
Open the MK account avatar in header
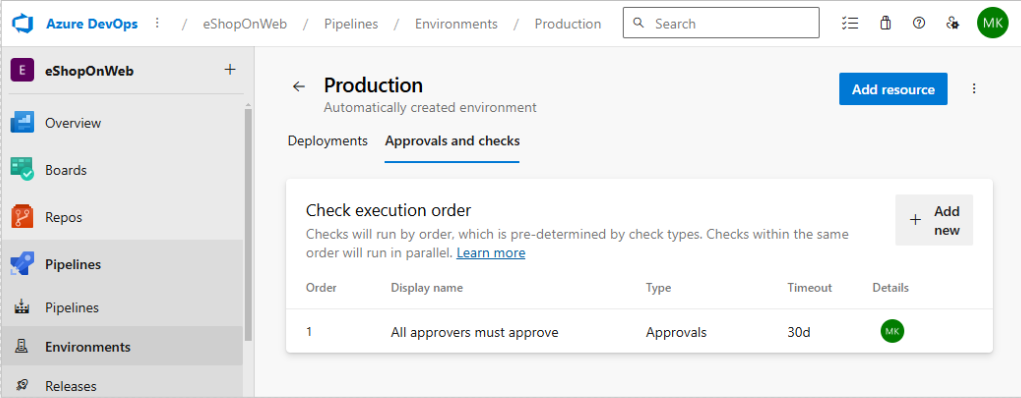pyautogui.click(x=992, y=23)
